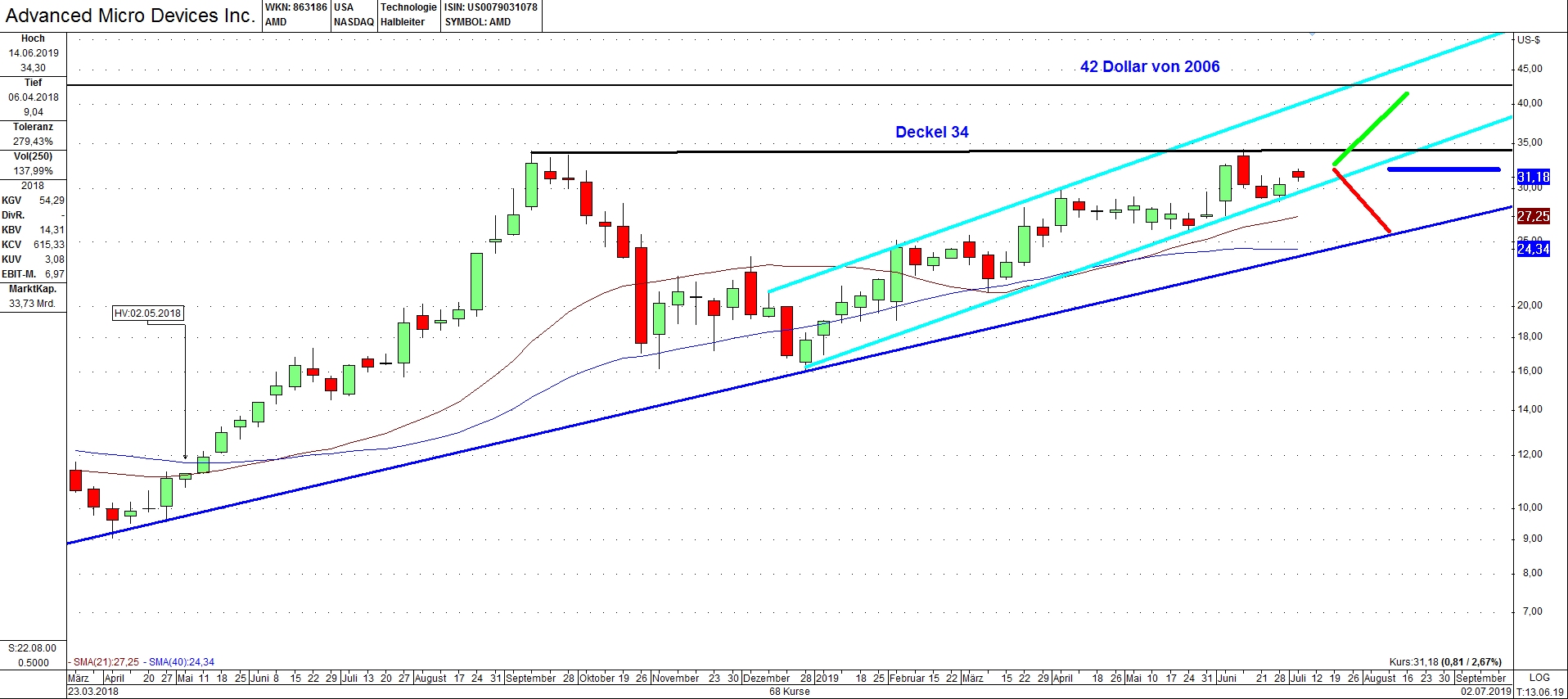Click the 'Toleranz' header

[x=33, y=127]
